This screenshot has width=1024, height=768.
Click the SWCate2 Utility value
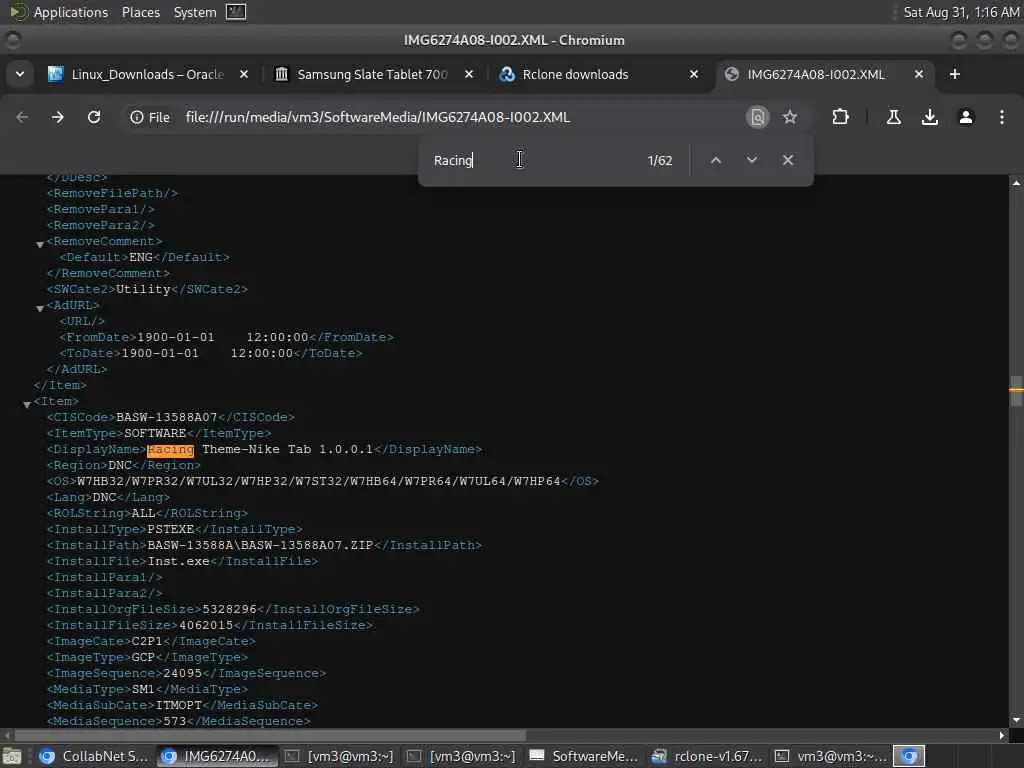pos(143,289)
